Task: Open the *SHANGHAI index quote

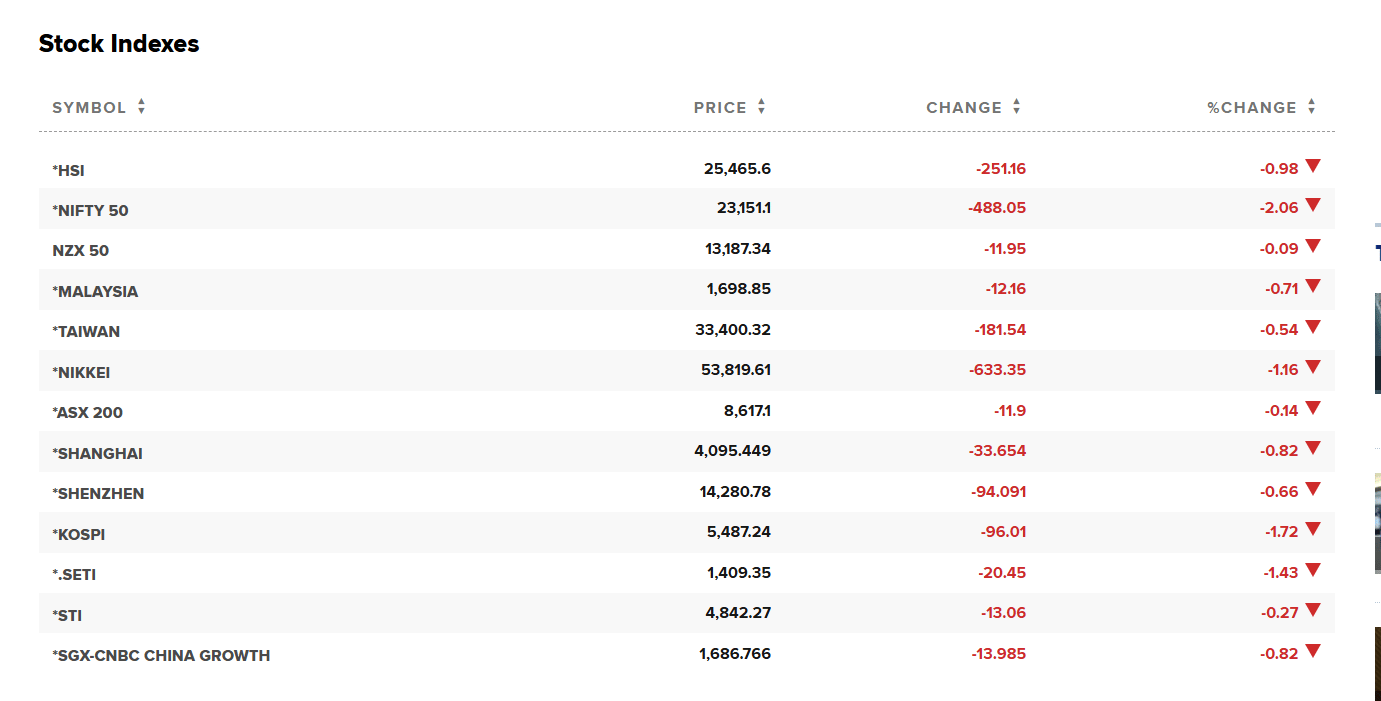Action: (x=98, y=454)
